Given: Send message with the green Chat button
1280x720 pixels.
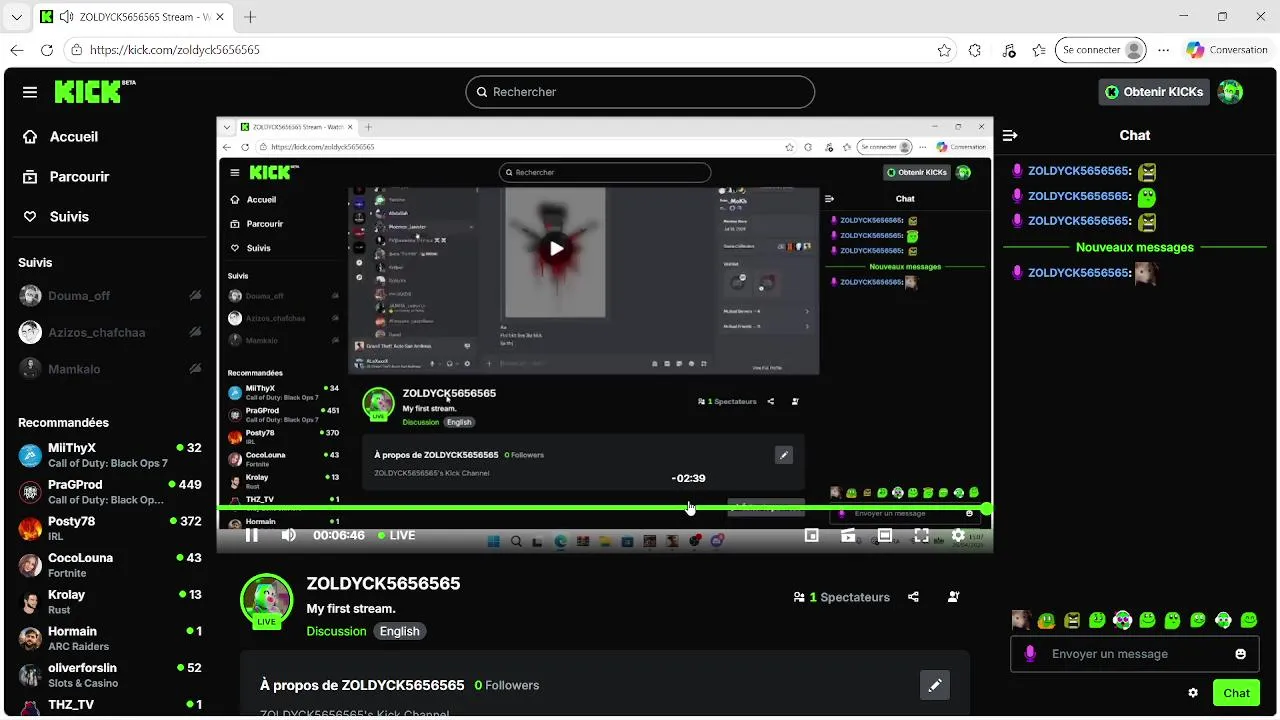Looking at the screenshot, I should 1236,693.
